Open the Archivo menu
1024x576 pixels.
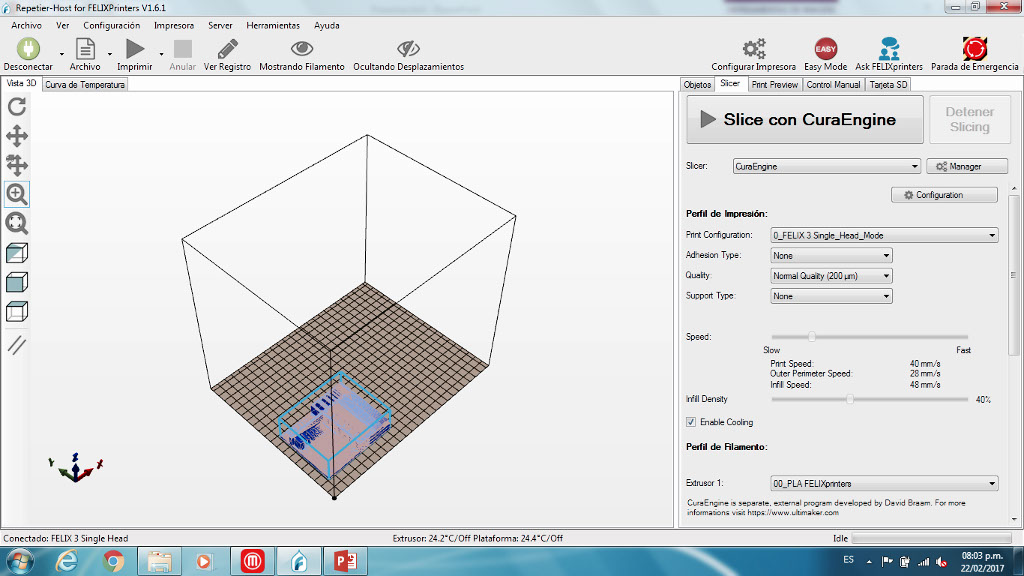click(x=26, y=25)
